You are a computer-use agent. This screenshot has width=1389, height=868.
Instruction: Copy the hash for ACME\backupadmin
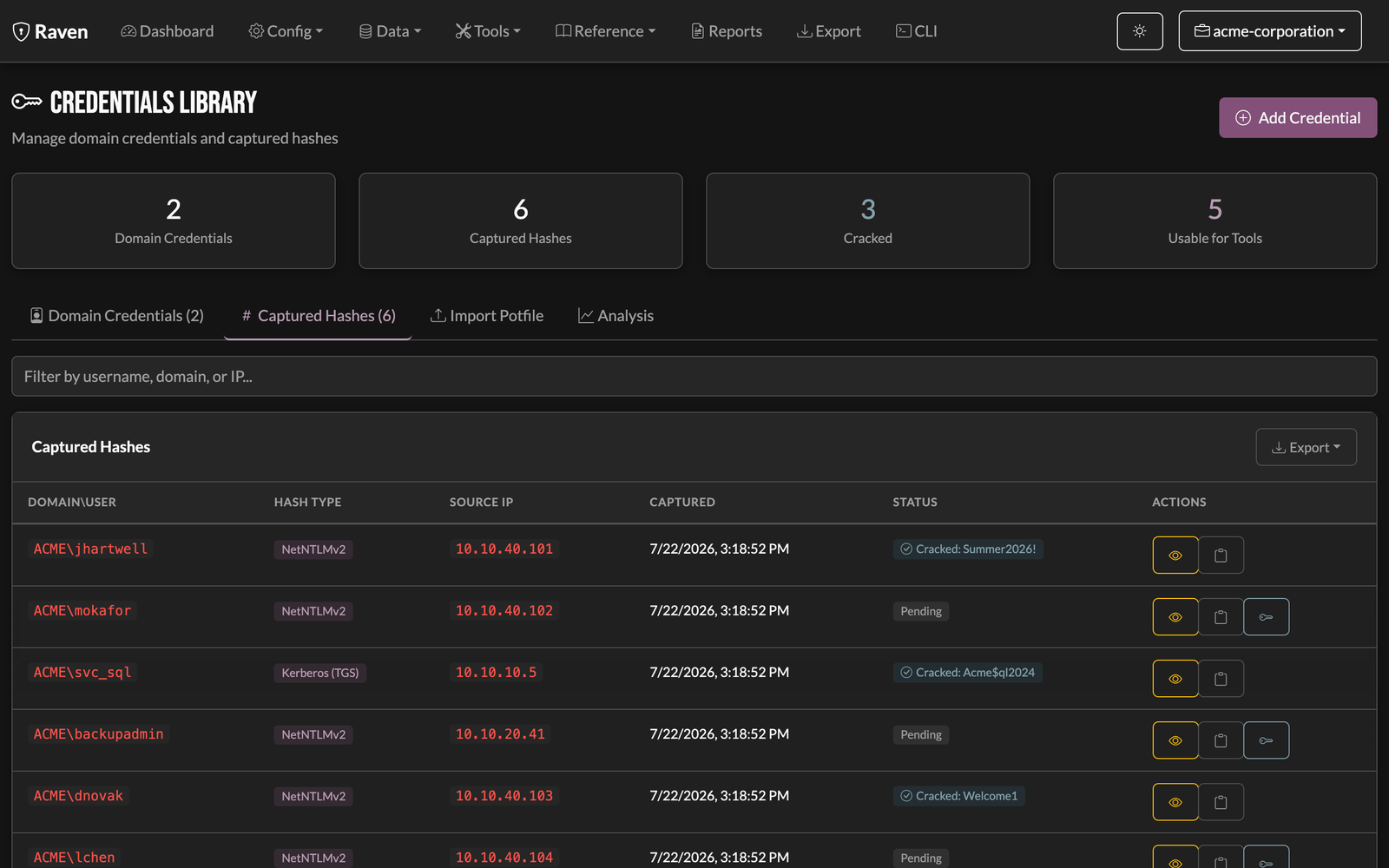point(1221,740)
